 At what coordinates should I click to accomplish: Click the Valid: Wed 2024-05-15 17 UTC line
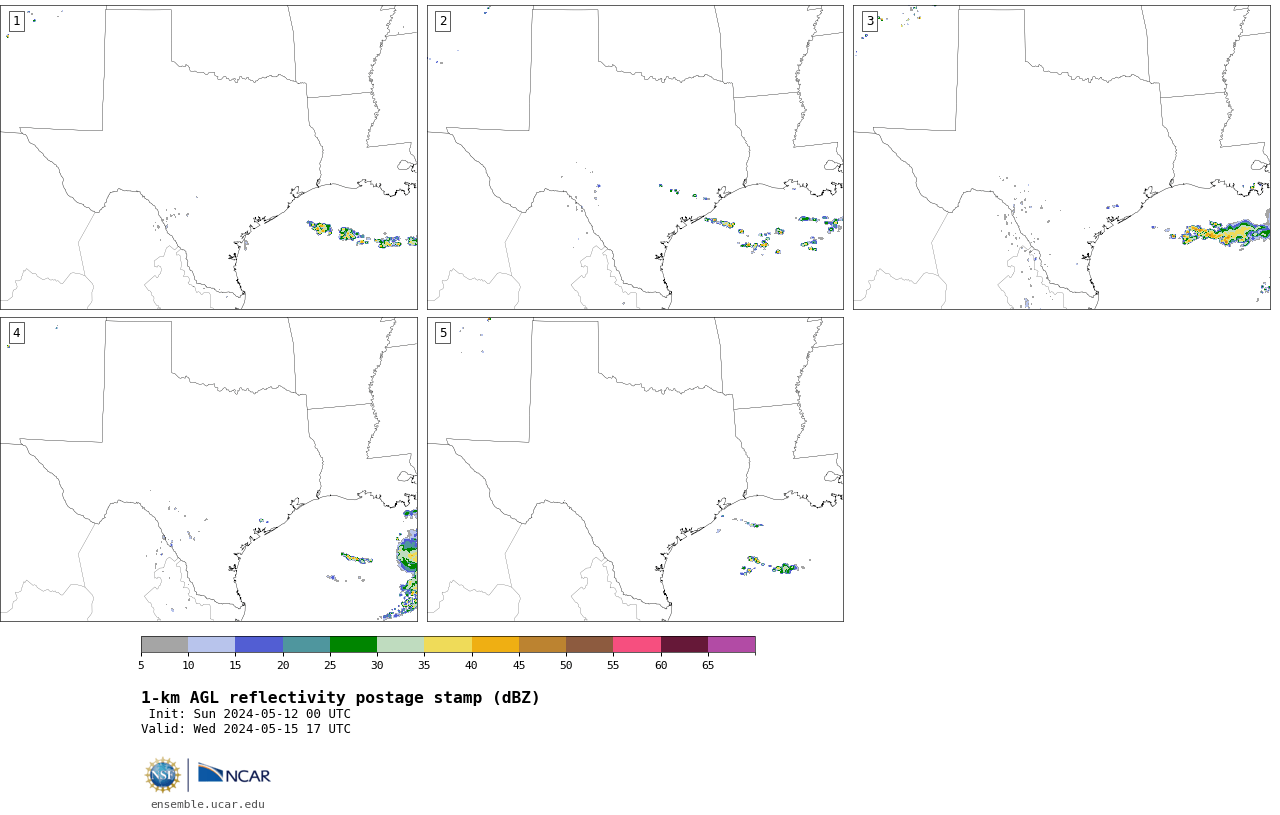click(246, 729)
